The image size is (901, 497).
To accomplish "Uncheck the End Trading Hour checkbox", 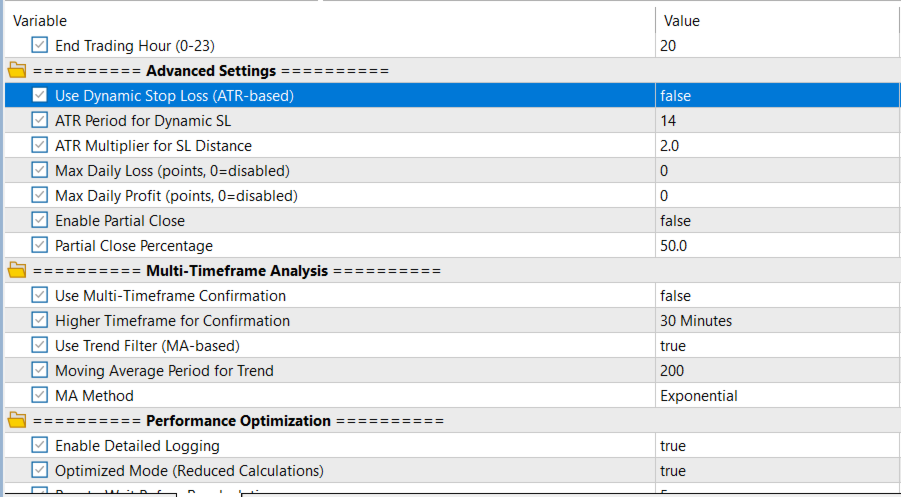I will coord(40,46).
